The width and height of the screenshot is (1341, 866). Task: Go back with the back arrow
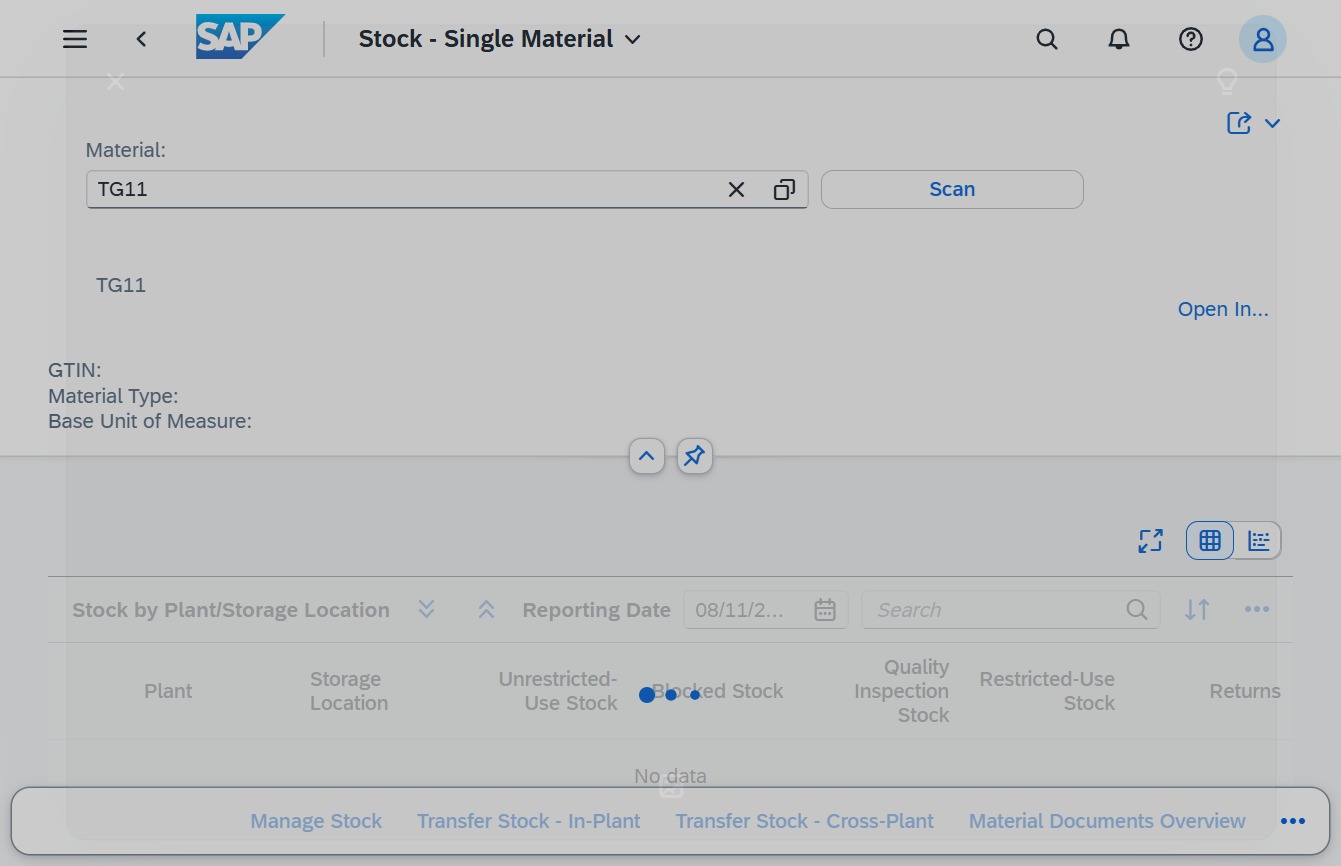click(x=141, y=39)
